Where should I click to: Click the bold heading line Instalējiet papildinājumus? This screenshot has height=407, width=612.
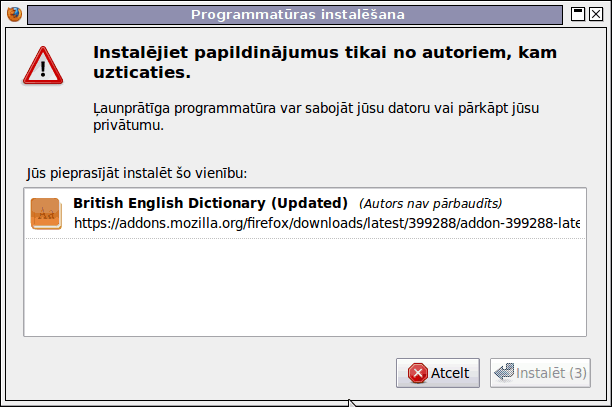pyautogui.click(x=325, y=52)
